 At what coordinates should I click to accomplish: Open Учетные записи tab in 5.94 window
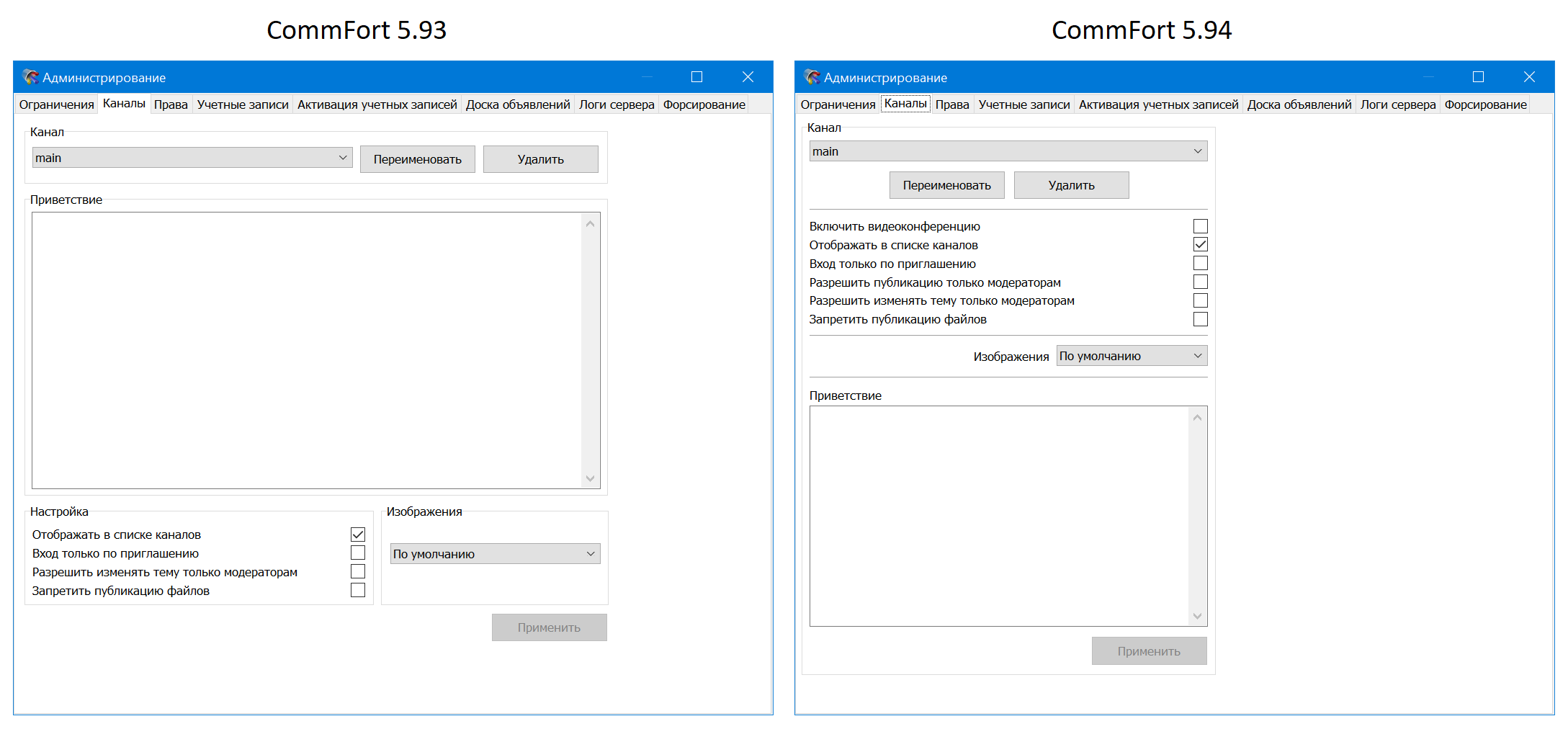1024,104
